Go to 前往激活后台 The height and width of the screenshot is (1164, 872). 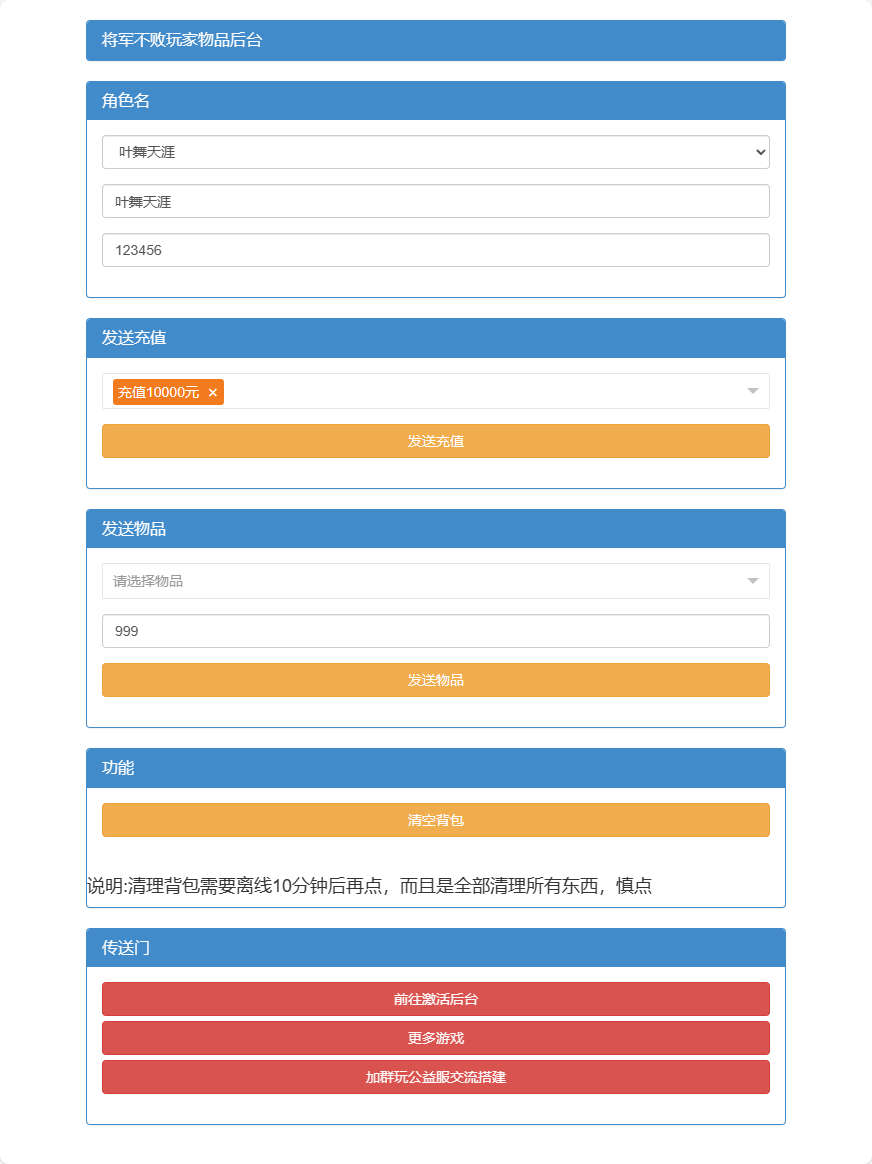pyautogui.click(x=436, y=999)
